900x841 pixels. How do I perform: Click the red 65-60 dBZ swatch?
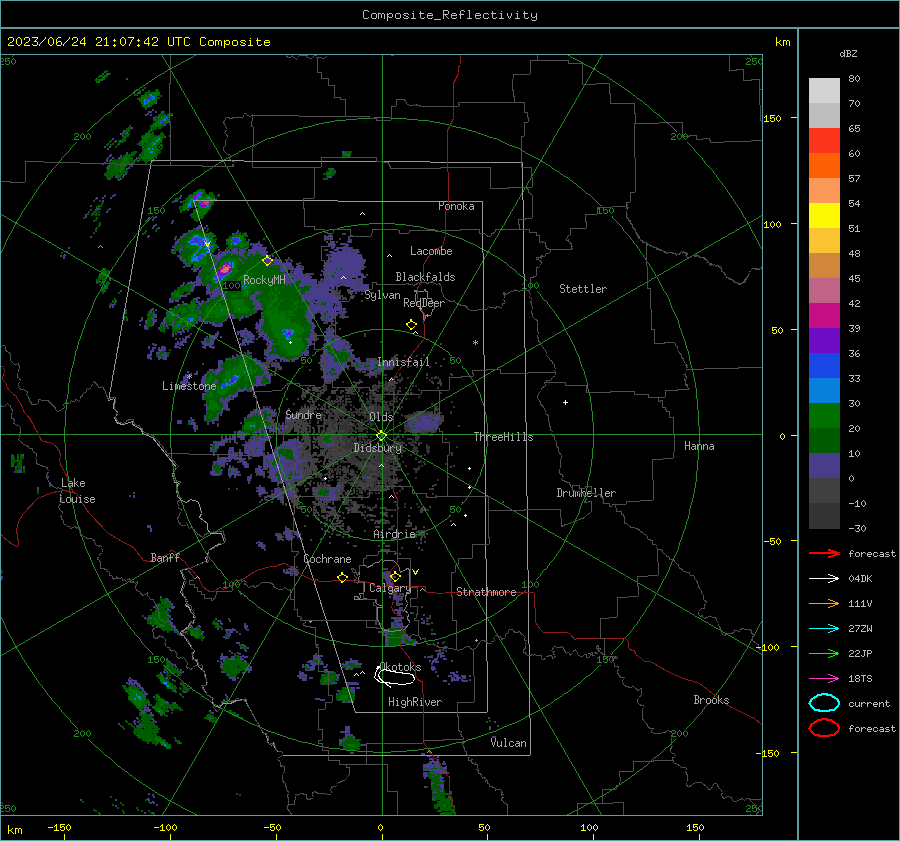[824, 141]
